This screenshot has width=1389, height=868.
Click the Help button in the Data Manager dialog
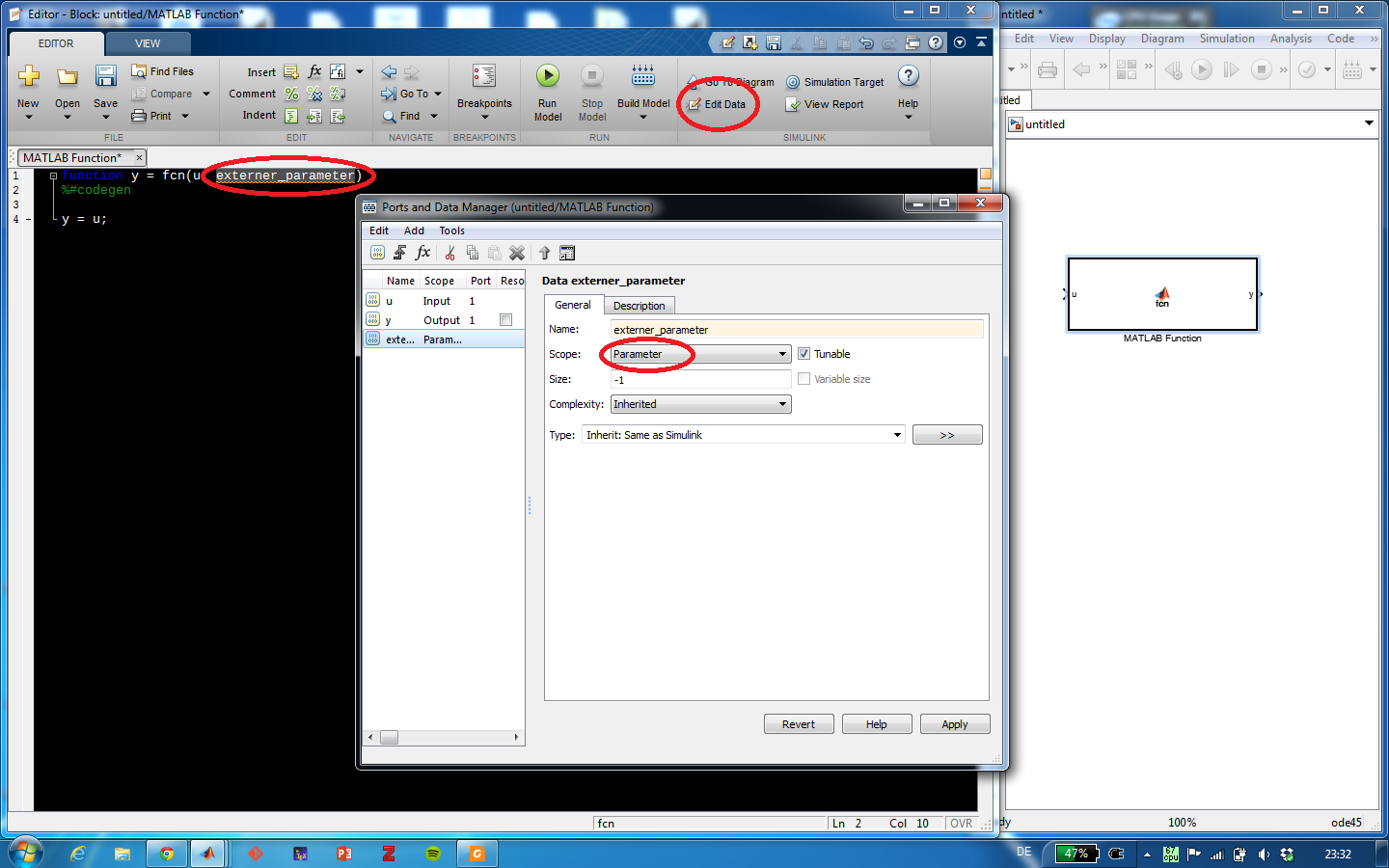click(x=877, y=724)
